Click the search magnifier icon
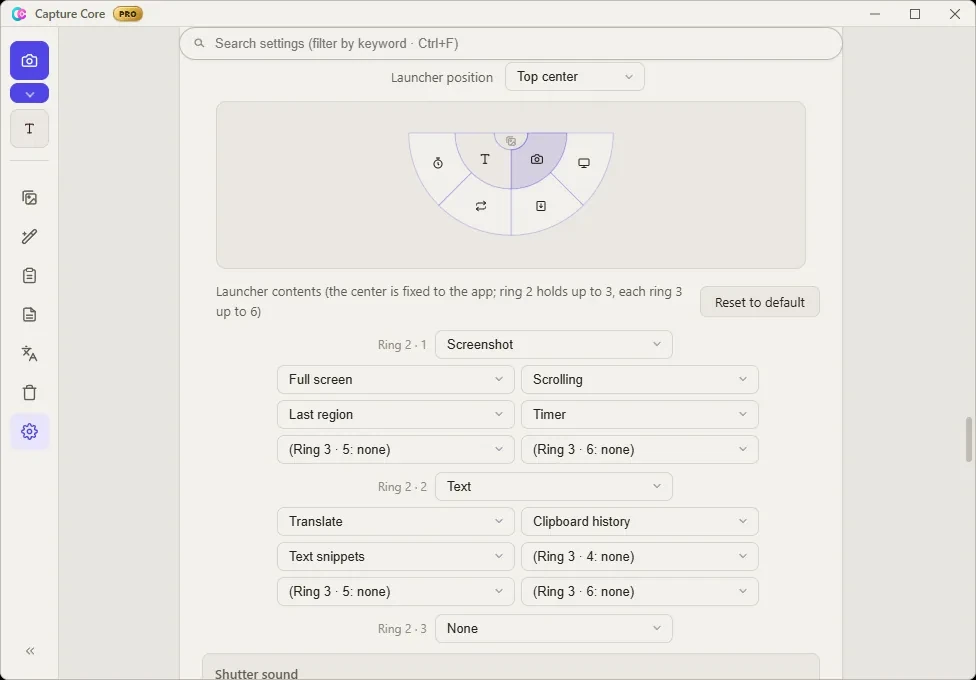Viewport: 976px width, 680px height. (x=199, y=44)
